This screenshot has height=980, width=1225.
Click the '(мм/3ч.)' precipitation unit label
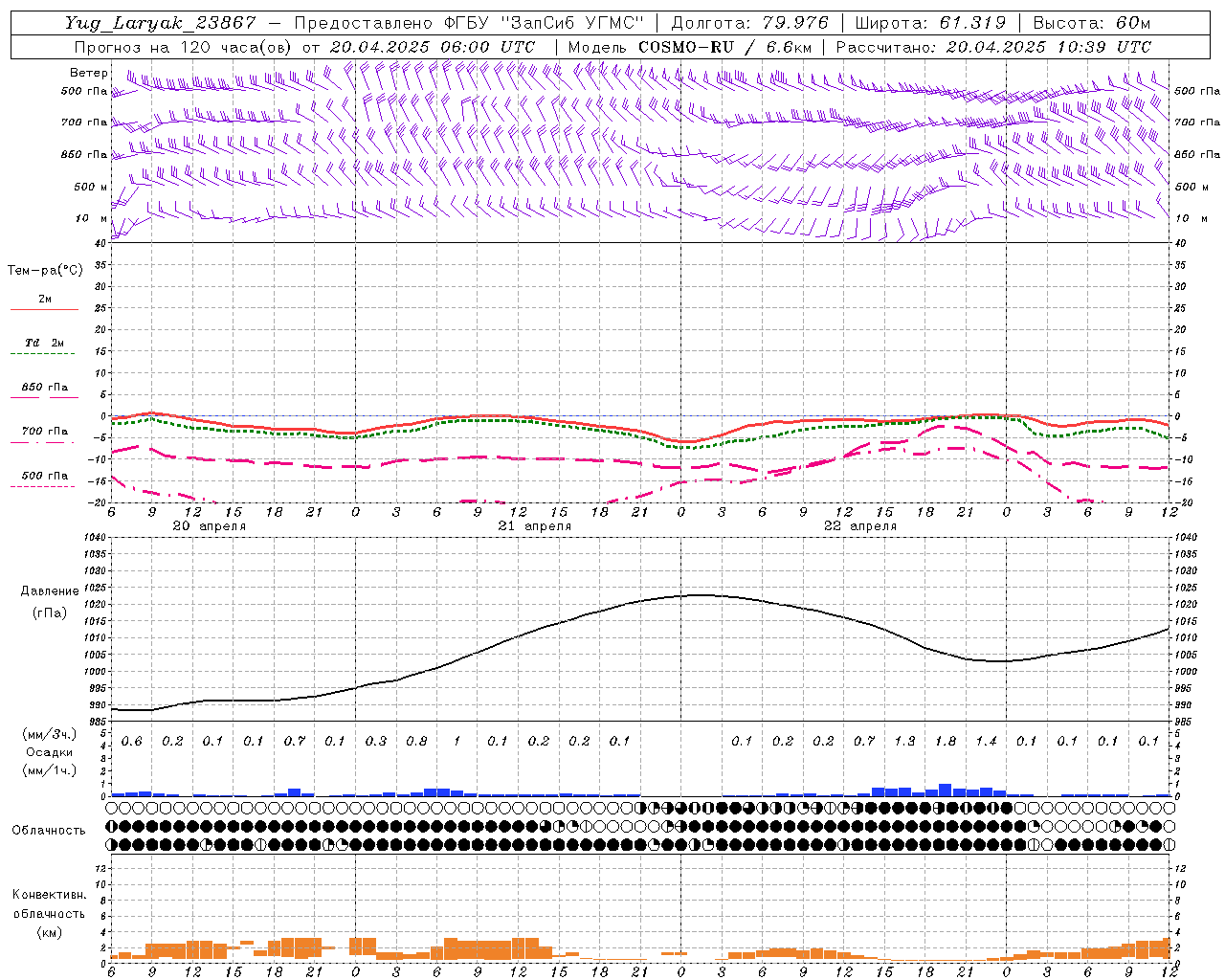pos(49,734)
